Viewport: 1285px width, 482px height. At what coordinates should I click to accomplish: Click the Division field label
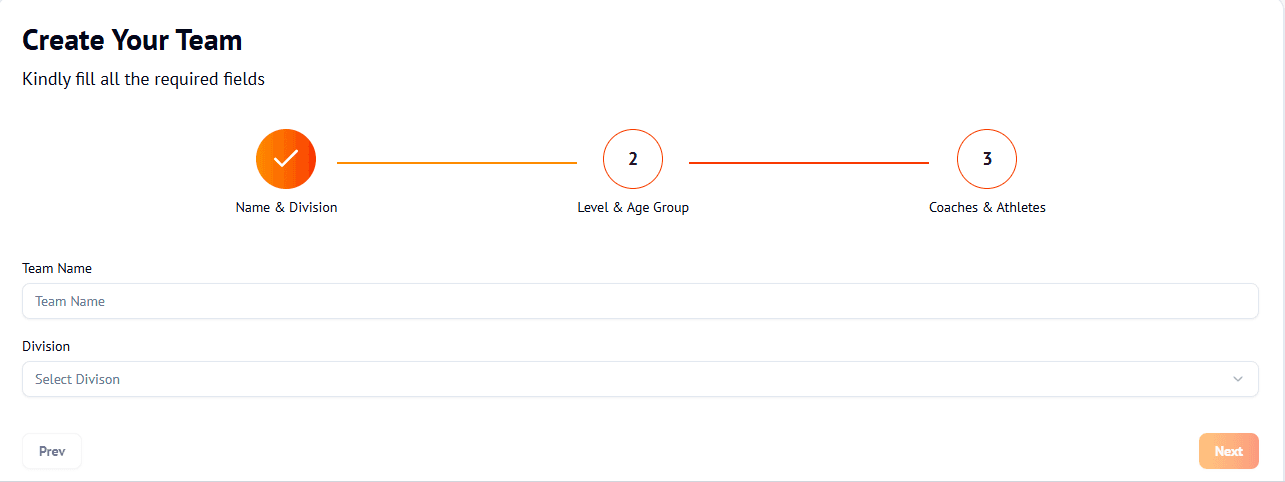click(x=46, y=346)
